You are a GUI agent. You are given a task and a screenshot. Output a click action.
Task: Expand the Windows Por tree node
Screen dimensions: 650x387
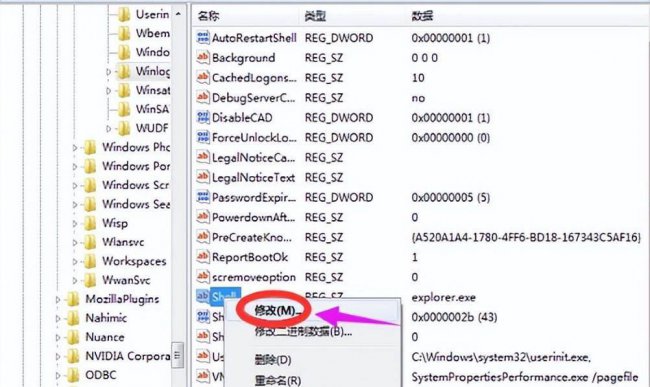(x=75, y=167)
